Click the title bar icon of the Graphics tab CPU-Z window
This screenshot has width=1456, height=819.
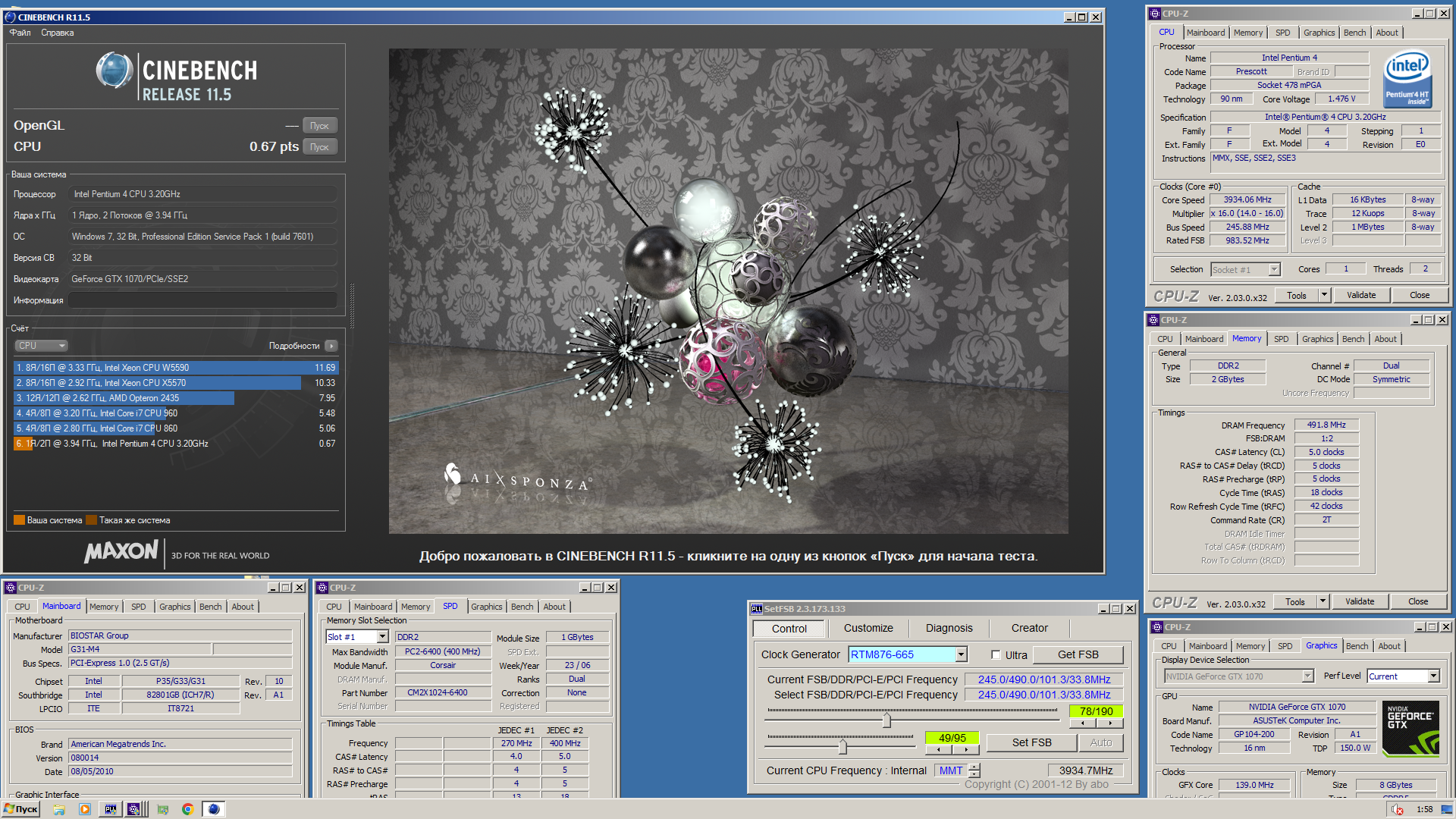(1156, 627)
